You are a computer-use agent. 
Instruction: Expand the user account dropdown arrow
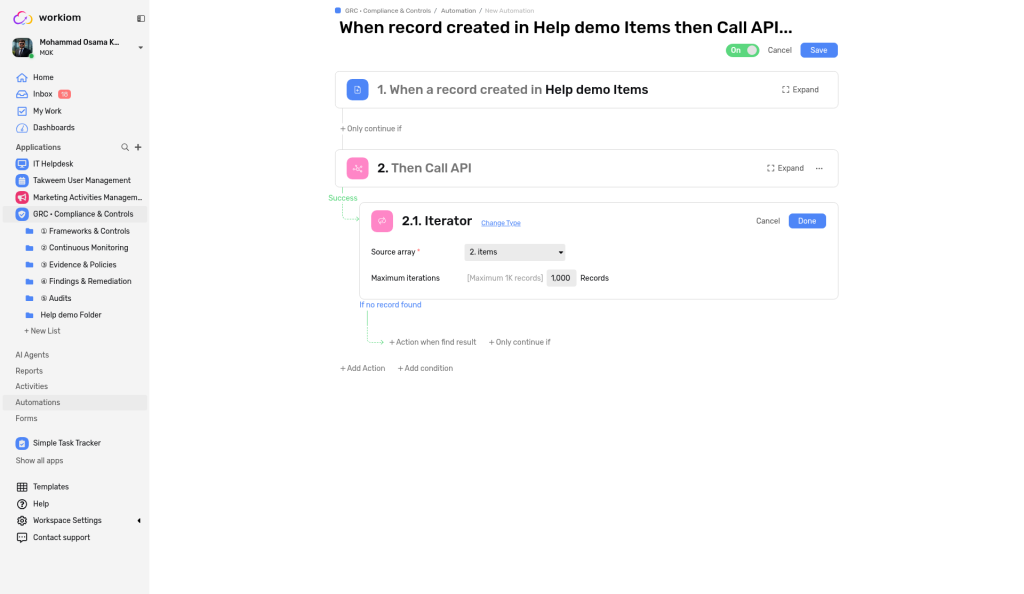140,48
